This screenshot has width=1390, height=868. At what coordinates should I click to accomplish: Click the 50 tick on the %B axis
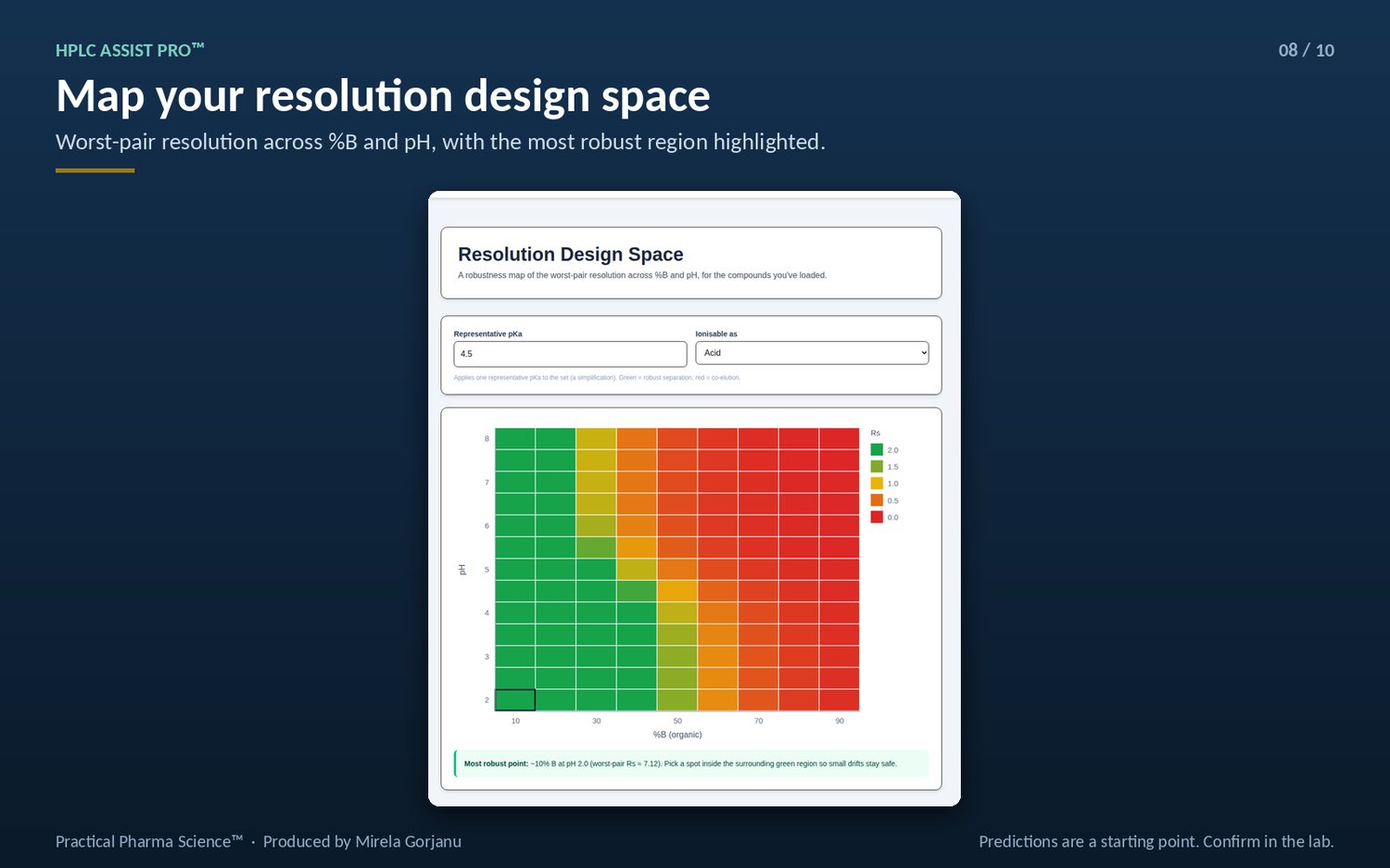(x=677, y=721)
